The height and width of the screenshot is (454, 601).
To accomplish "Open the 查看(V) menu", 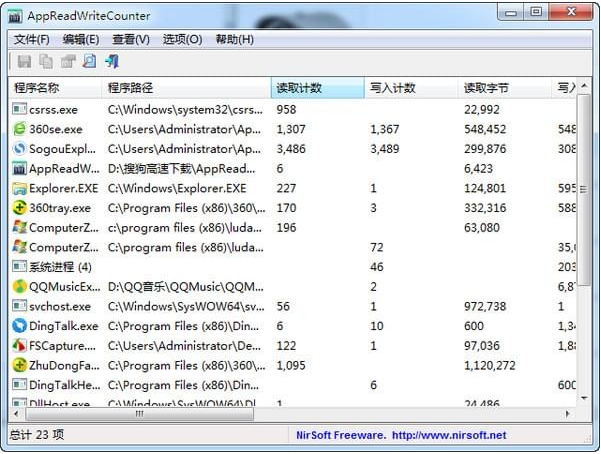I will pos(131,39).
